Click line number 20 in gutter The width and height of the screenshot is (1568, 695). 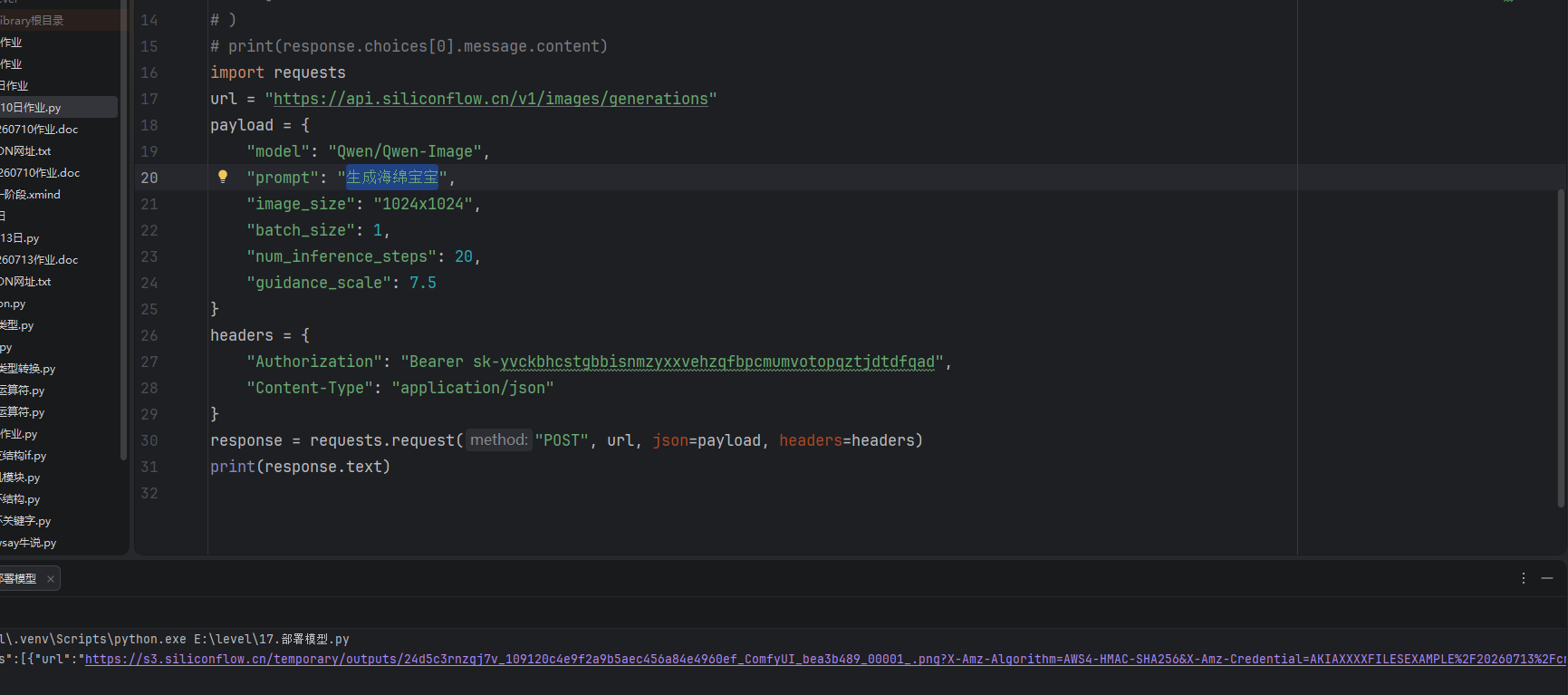coord(149,178)
